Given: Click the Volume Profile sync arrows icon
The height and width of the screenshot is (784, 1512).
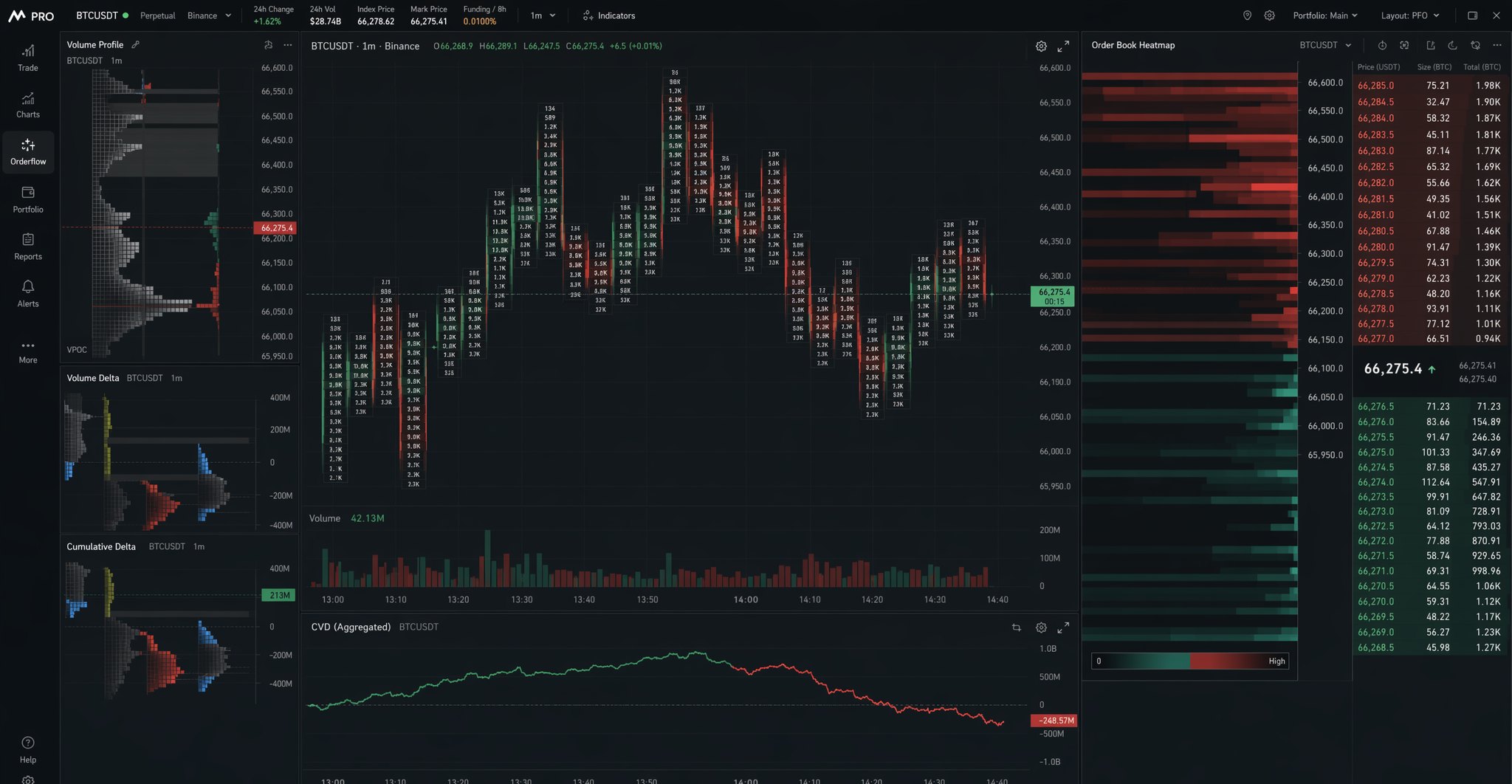Looking at the screenshot, I should pos(268,45).
